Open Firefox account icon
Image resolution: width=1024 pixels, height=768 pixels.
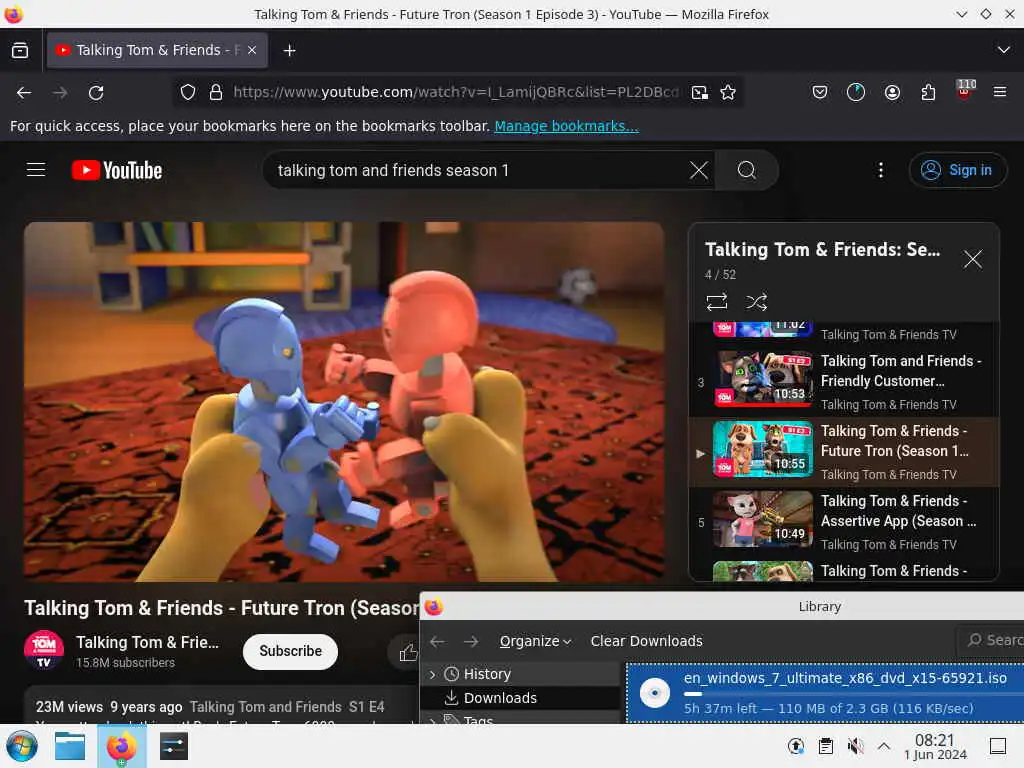(892, 93)
